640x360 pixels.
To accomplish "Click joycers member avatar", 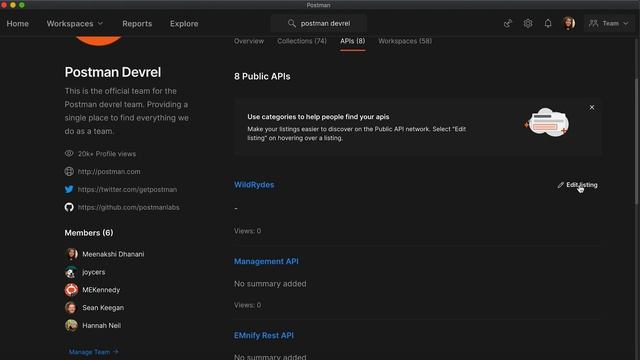I will click(x=71, y=272).
